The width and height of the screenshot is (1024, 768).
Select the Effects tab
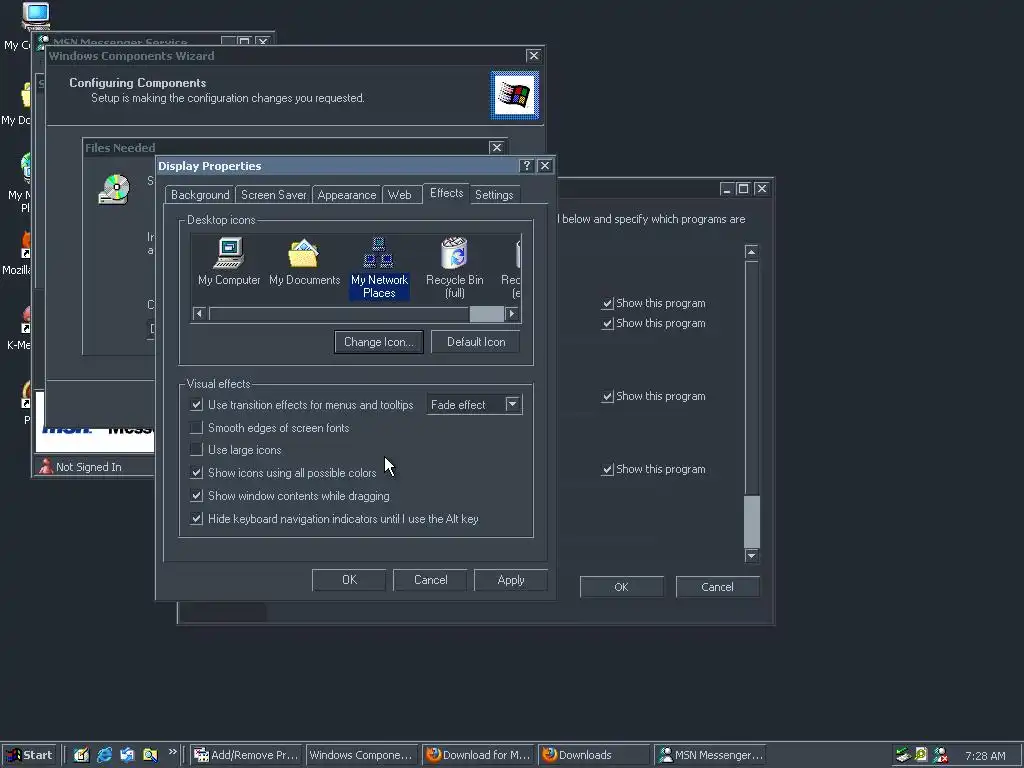(x=447, y=193)
